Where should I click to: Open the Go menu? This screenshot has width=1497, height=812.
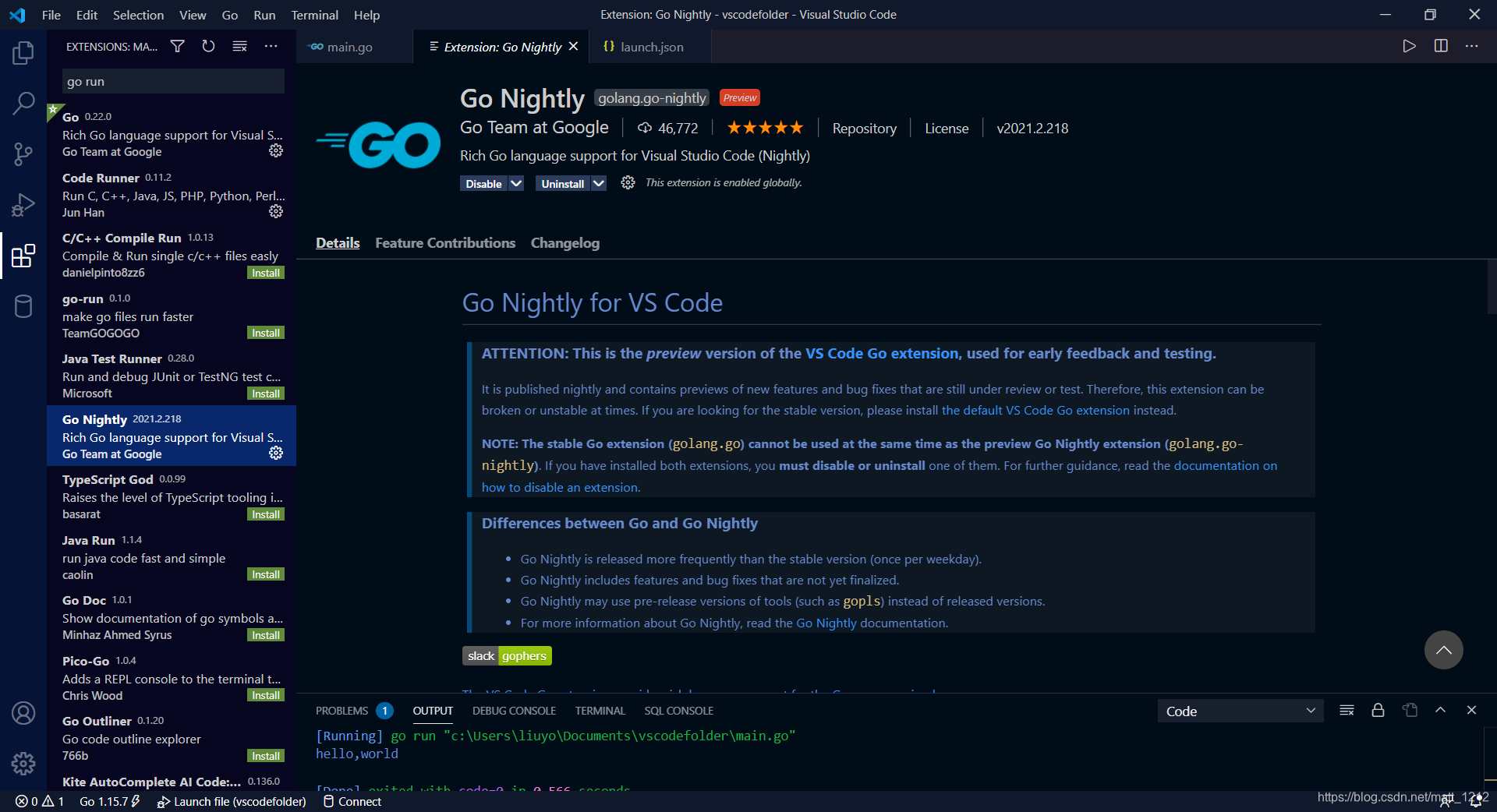[229, 15]
